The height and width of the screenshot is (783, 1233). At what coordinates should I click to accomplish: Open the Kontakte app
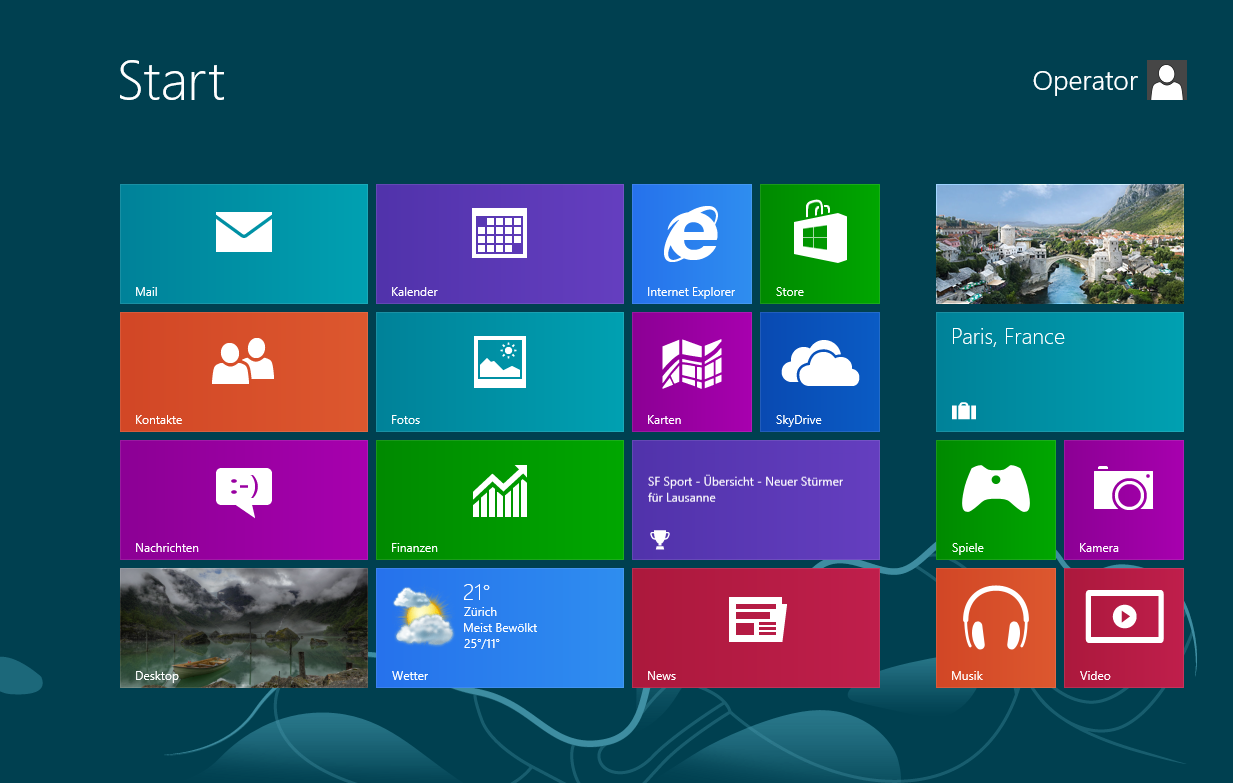[x=243, y=371]
